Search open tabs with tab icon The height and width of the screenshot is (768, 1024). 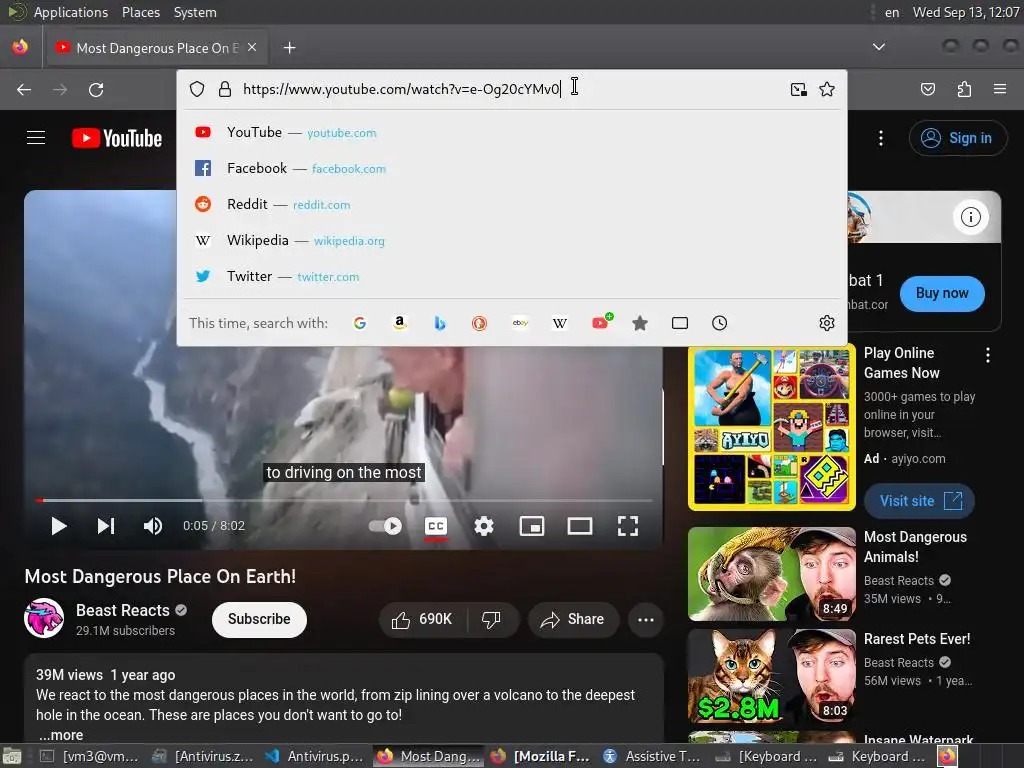point(680,323)
